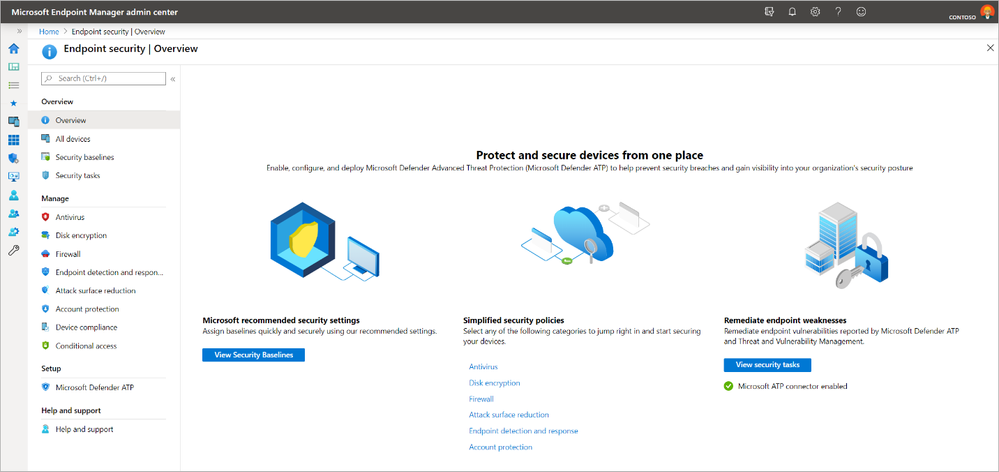
Task: Click the Favorites star icon in left rail
Action: 13,103
